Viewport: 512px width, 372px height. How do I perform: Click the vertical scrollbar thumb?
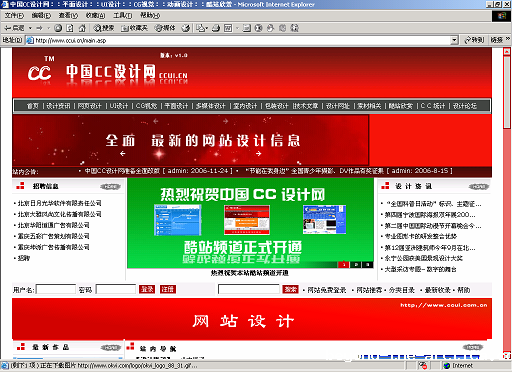tap(507, 91)
